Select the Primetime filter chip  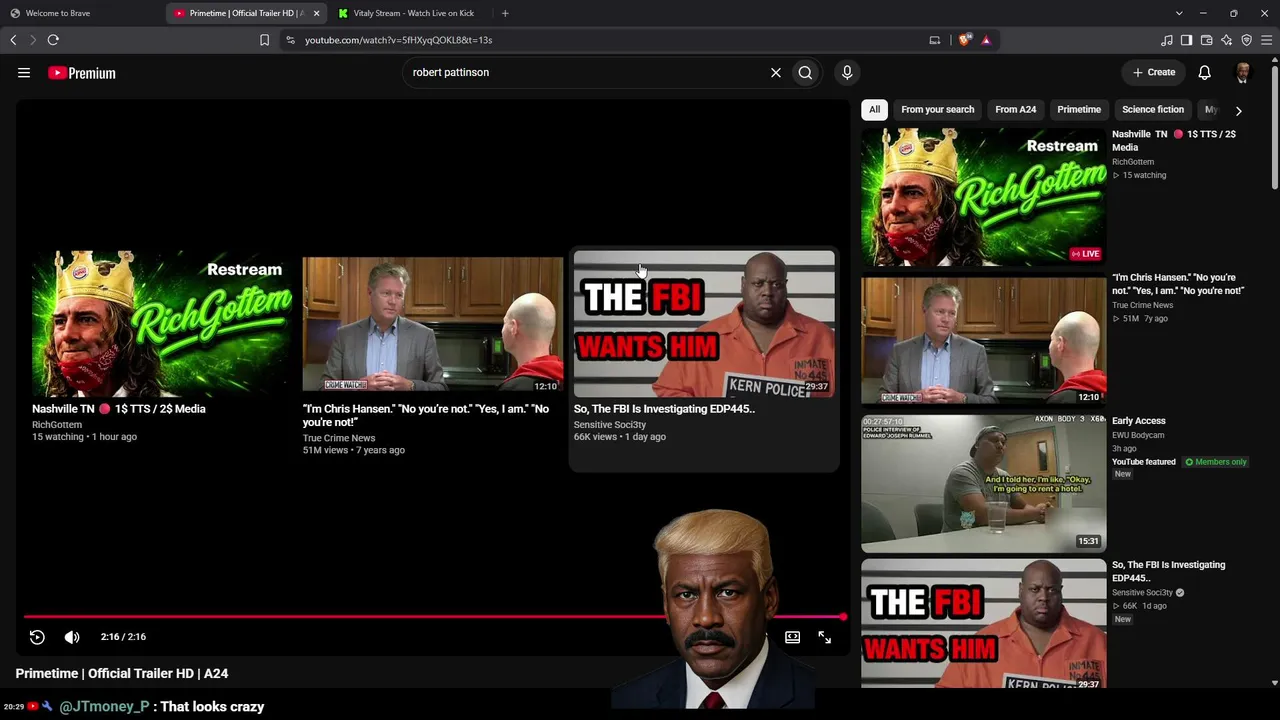1079,110
